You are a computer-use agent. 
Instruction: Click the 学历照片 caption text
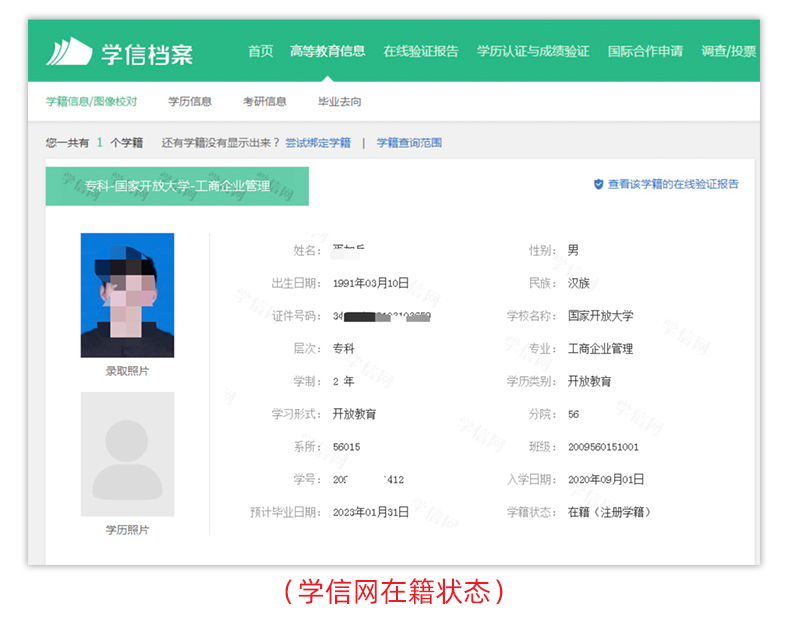click(127, 530)
